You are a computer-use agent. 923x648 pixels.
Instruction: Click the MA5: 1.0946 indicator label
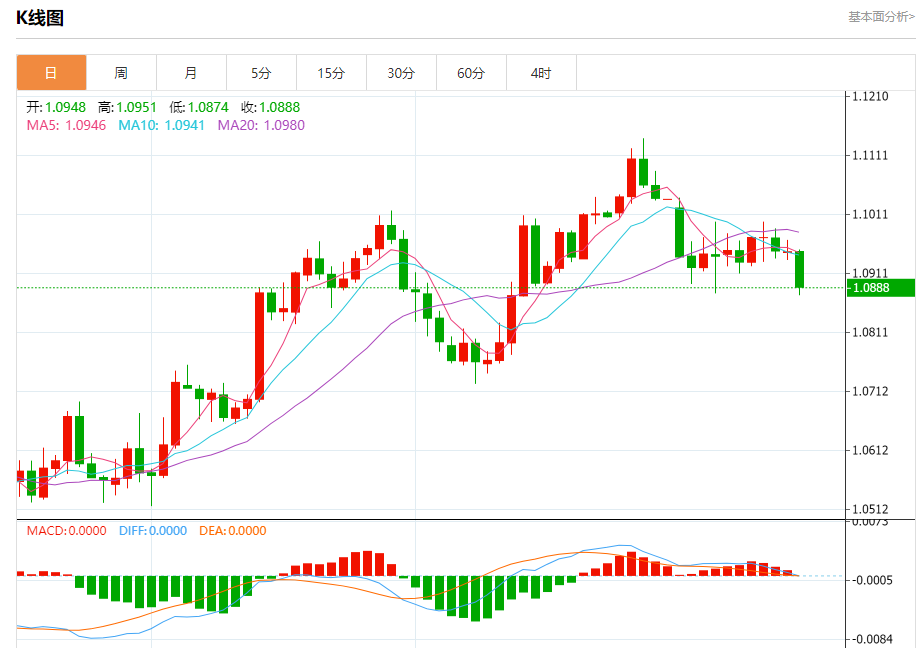(67, 125)
